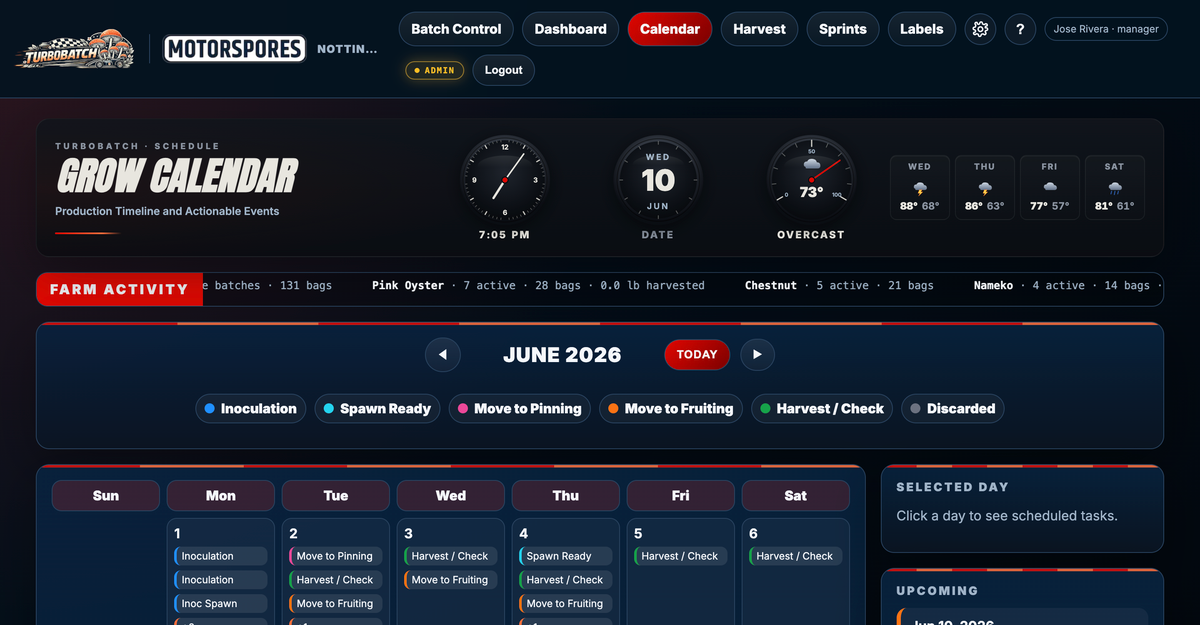Select the Calendar tab
Image resolution: width=1200 pixels, height=625 pixels.
670,29
